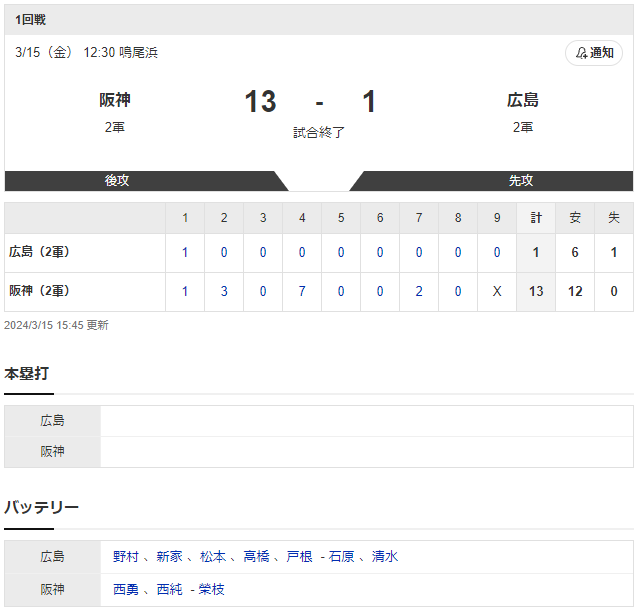Select the バッテリー section heading

tap(42, 509)
